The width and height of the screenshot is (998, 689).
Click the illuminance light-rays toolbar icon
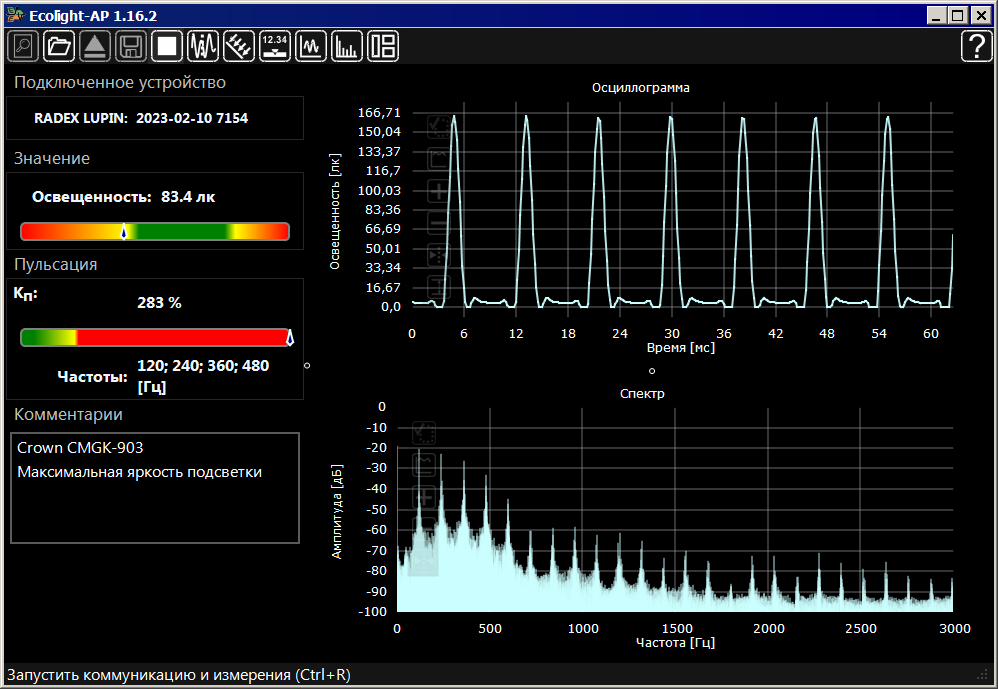point(239,46)
